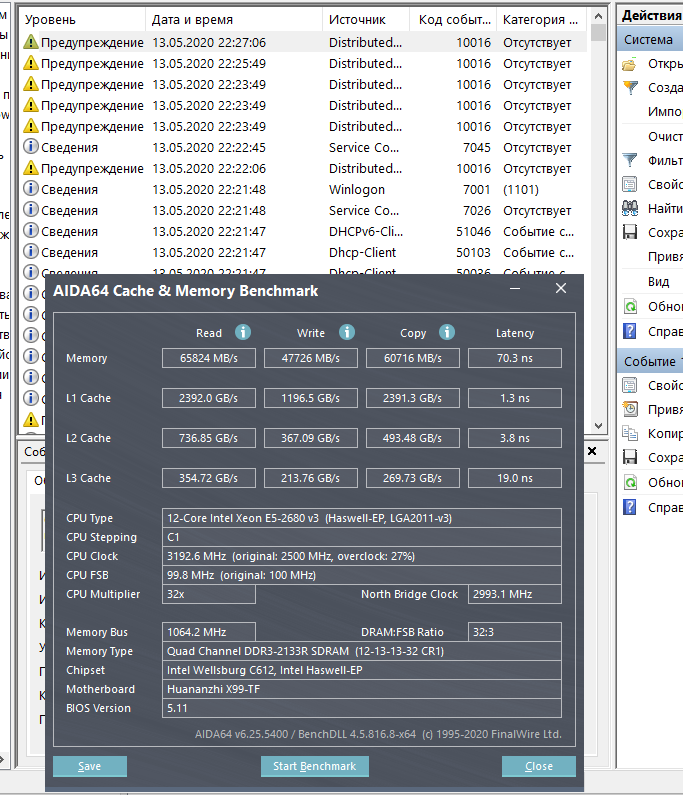Click the open saved log folder icon
Viewport: 683px width, 795px height.
pyautogui.click(x=630, y=64)
